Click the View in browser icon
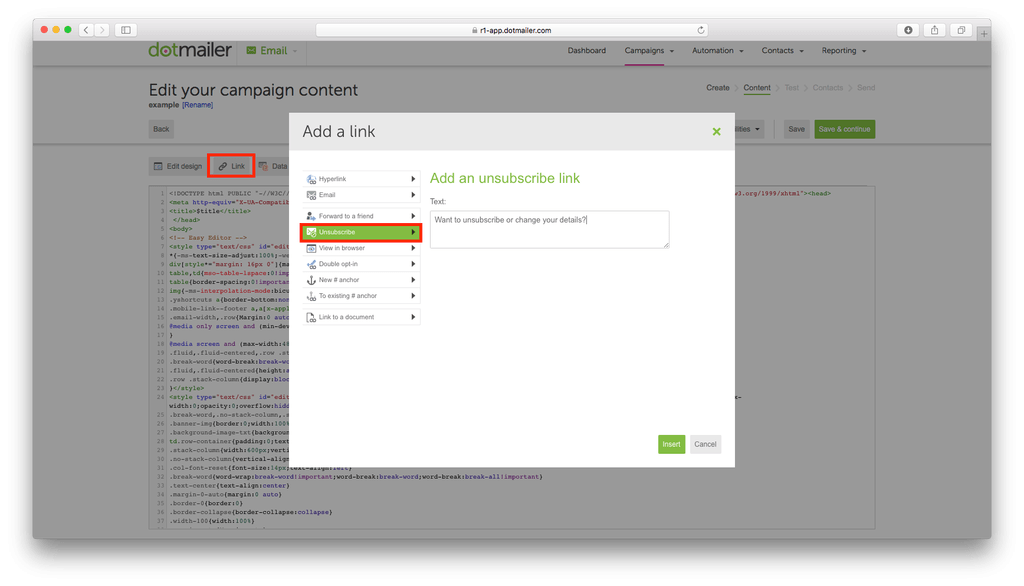 tap(312, 248)
